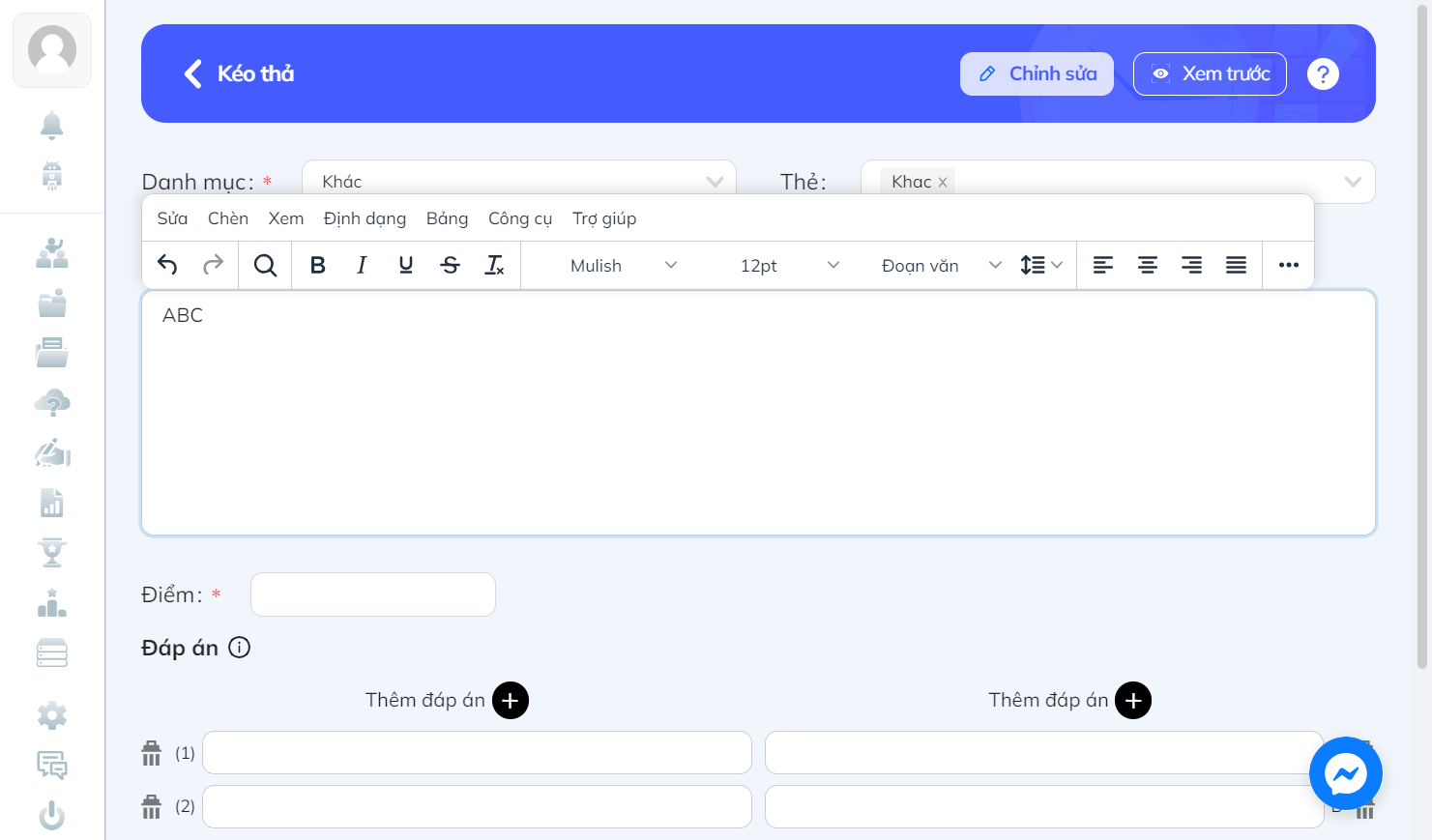Screen dimensions: 1432x840
Task: Focus the Điểm score input field
Action: 373,594
